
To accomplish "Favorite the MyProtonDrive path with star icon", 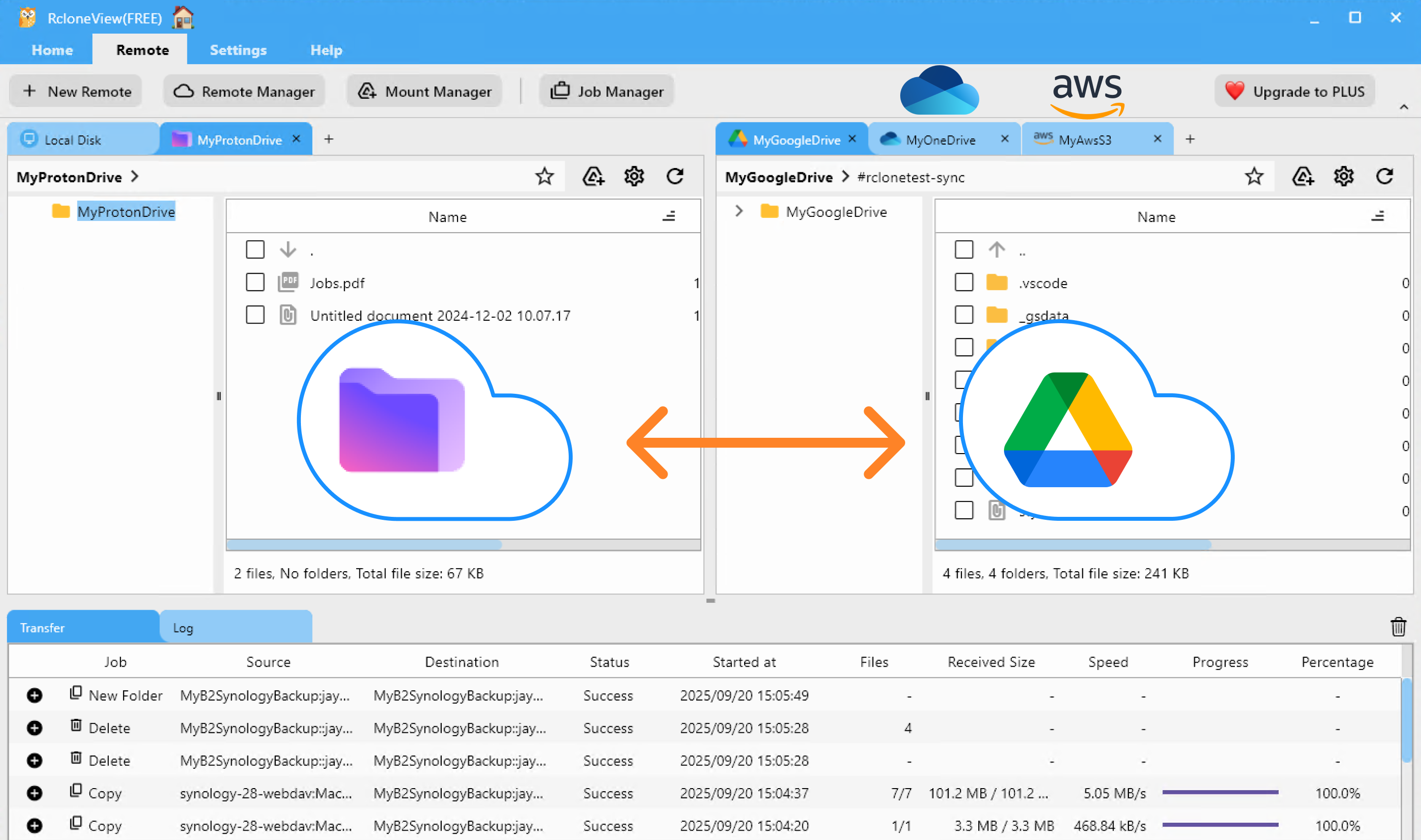I will click(x=544, y=176).
